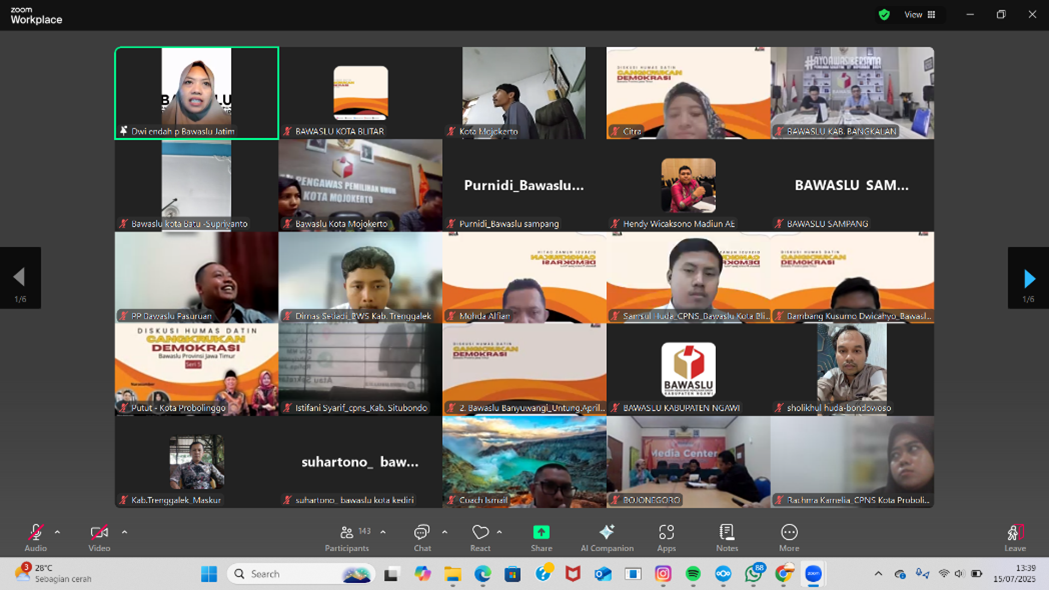Expand options arrow next to Participants
This screenshot has width=1049, height=590.
383,532
